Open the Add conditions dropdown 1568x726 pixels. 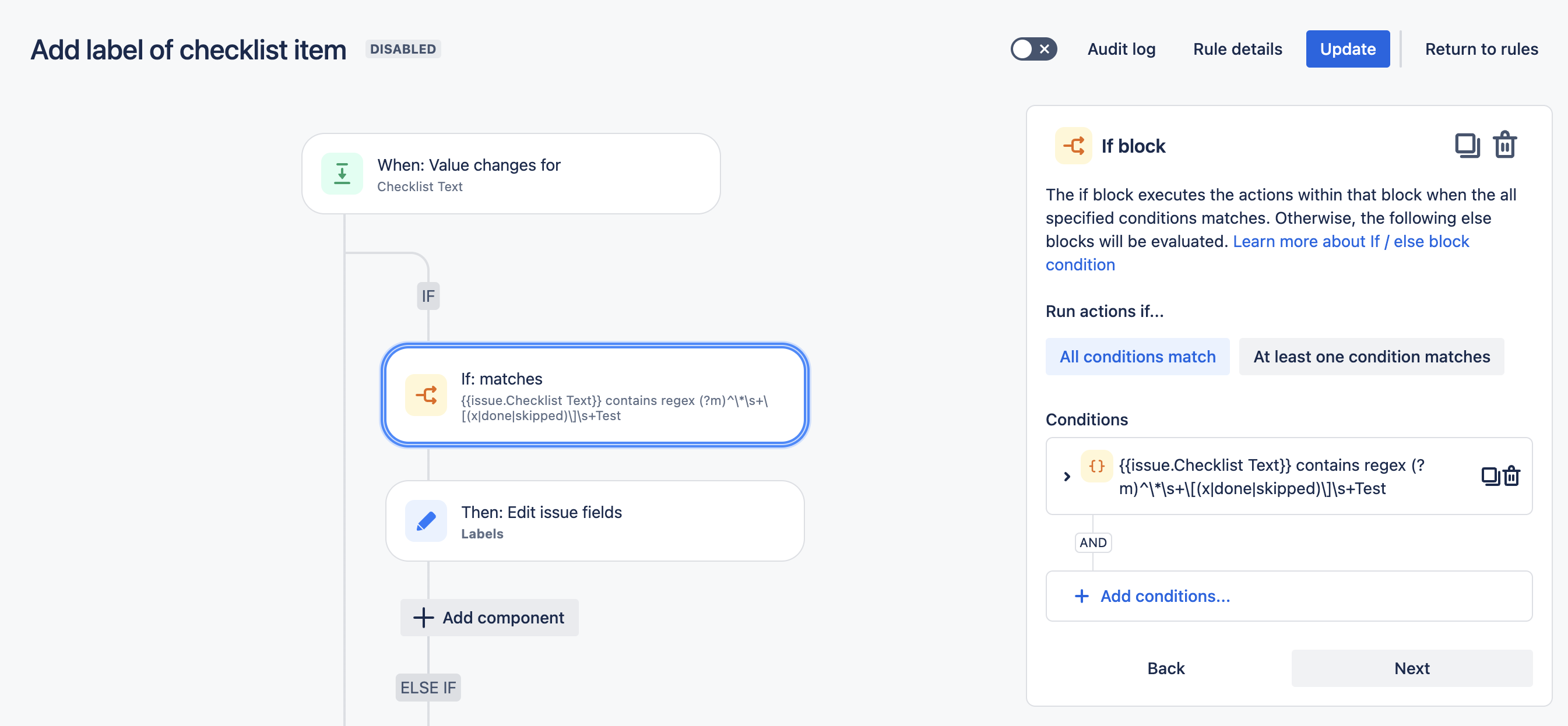pos(1164,595)
